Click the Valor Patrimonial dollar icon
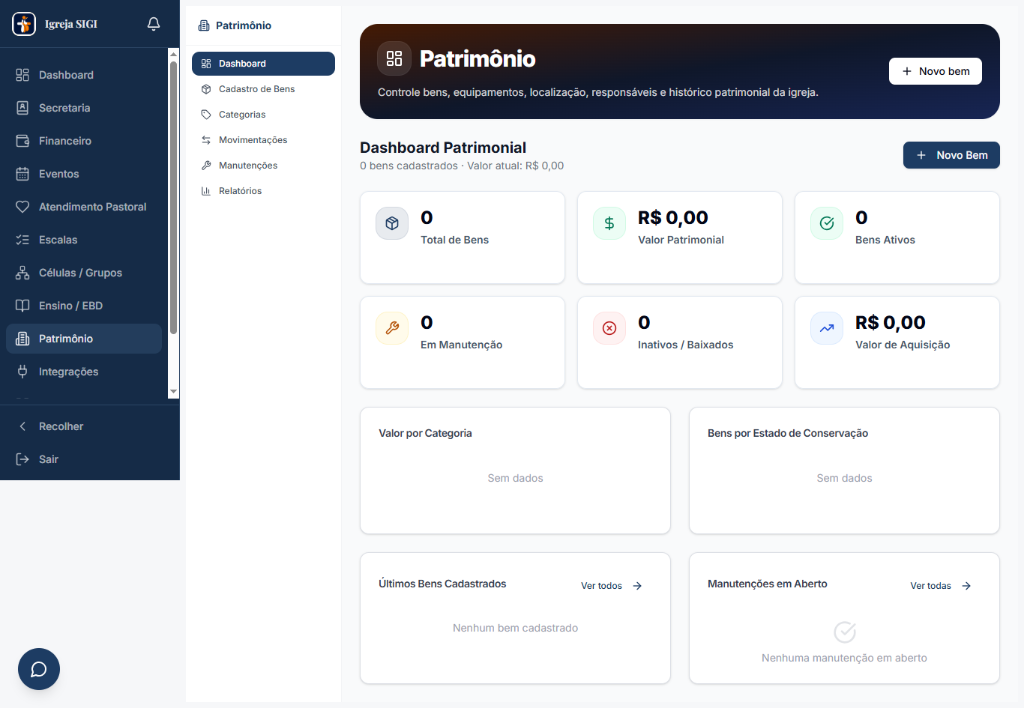 pyautogui.click(x=609, y=223)
